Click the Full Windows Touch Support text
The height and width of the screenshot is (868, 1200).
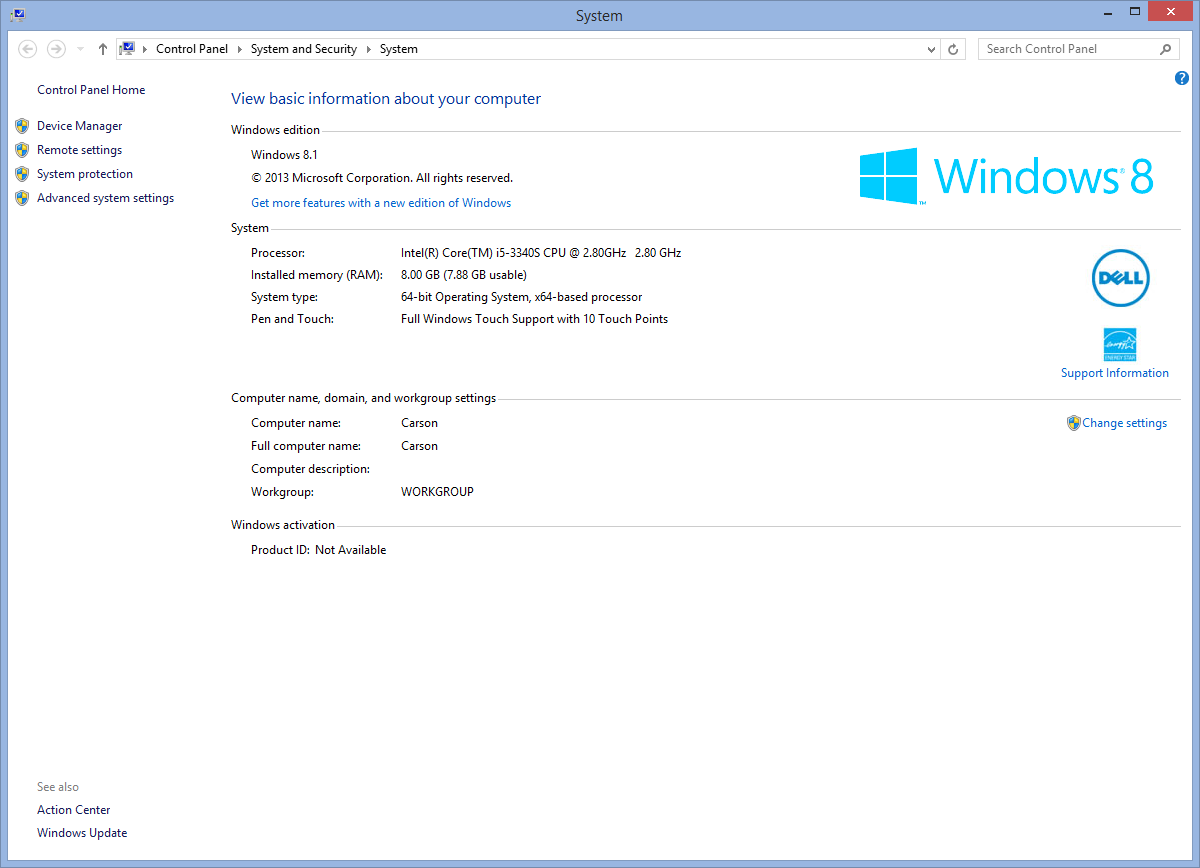point(535,319)
